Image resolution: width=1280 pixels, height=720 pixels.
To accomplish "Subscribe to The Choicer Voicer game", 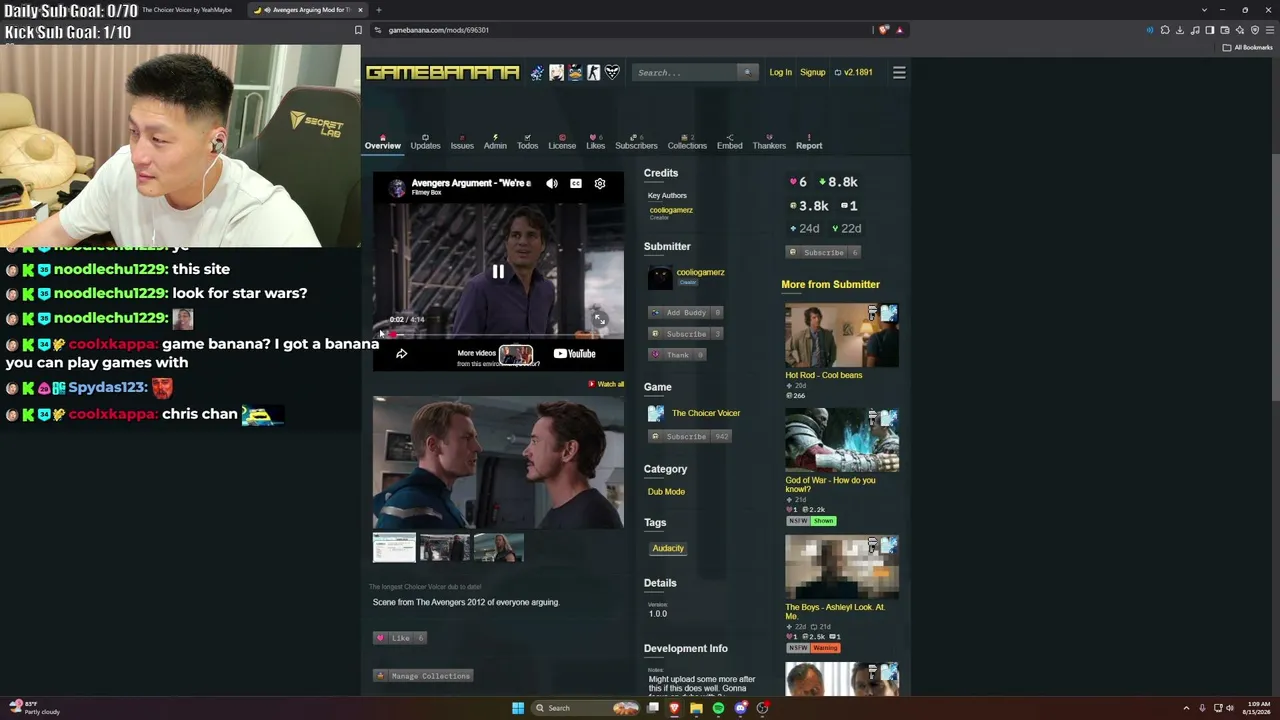I will coord(689,436).
